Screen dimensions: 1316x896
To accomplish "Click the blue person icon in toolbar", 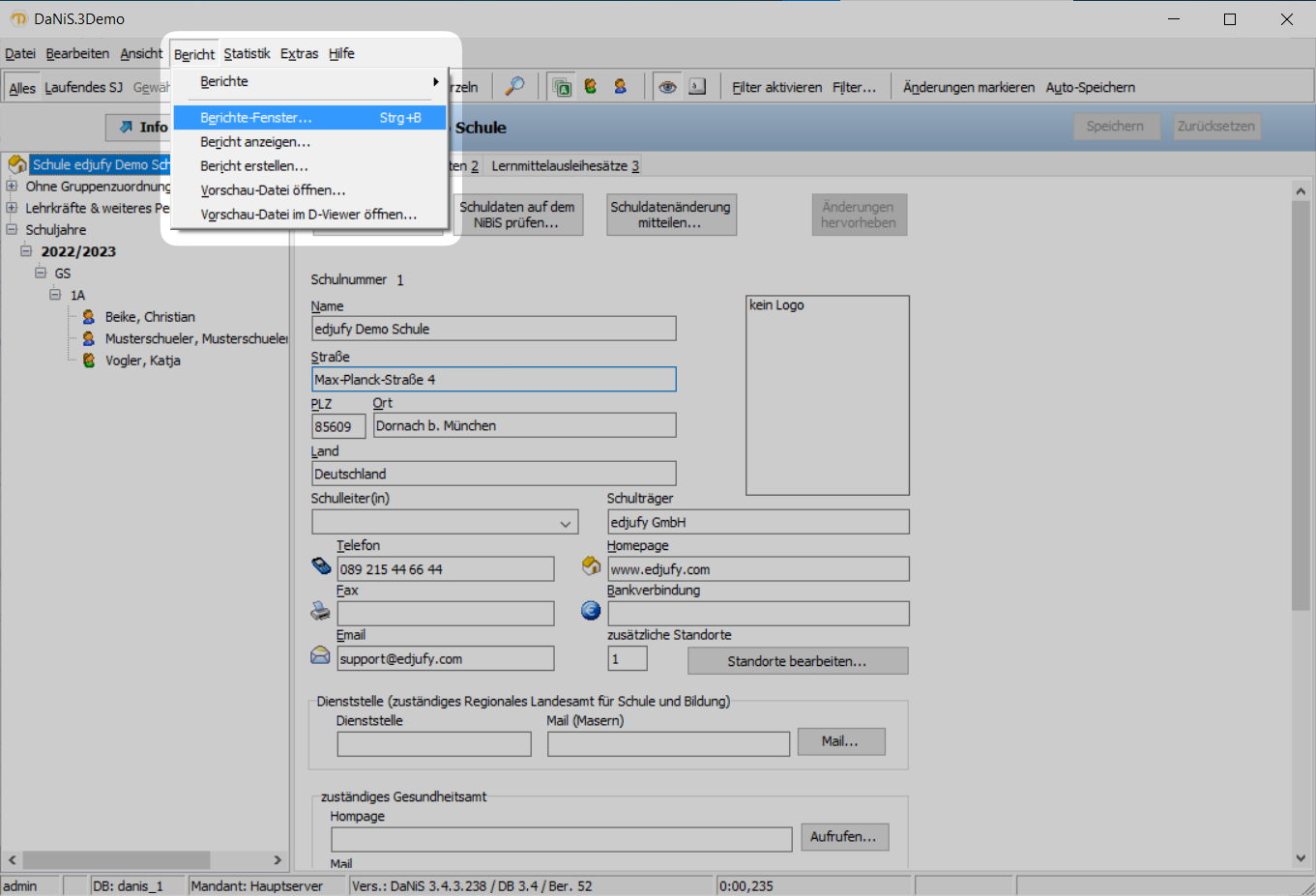I will [620, 87].
